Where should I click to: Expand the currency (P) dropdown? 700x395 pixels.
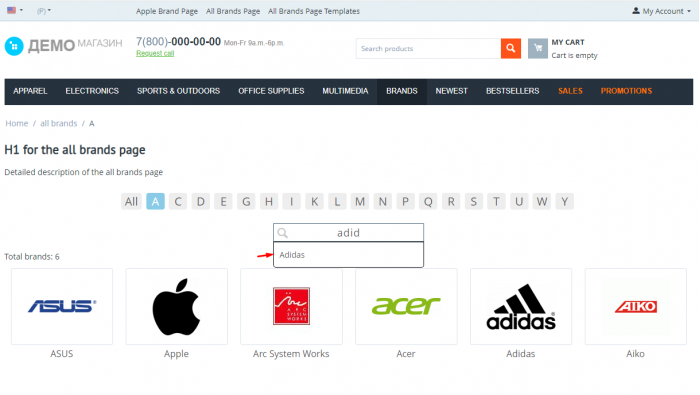[x=43, y=11]
